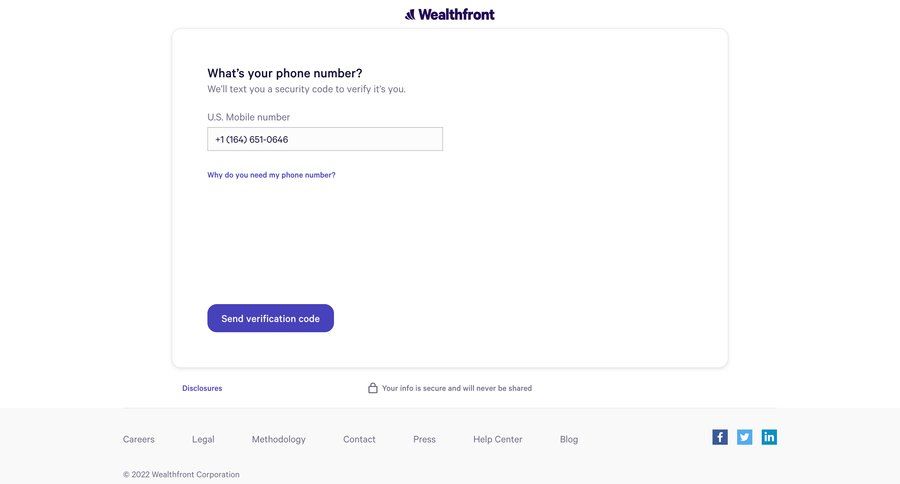Open the Blog footer link
The width and height of the screenshot is (900, 484).
[x=569, y=439]
